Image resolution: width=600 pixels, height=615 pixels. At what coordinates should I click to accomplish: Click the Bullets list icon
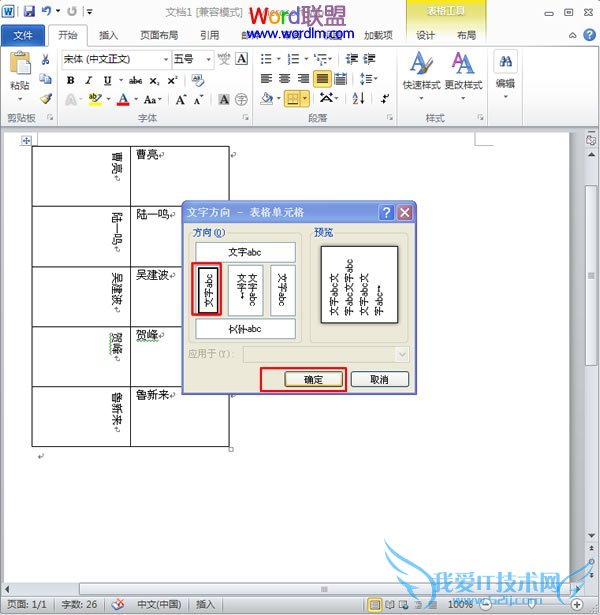click(x=266, y=59)
